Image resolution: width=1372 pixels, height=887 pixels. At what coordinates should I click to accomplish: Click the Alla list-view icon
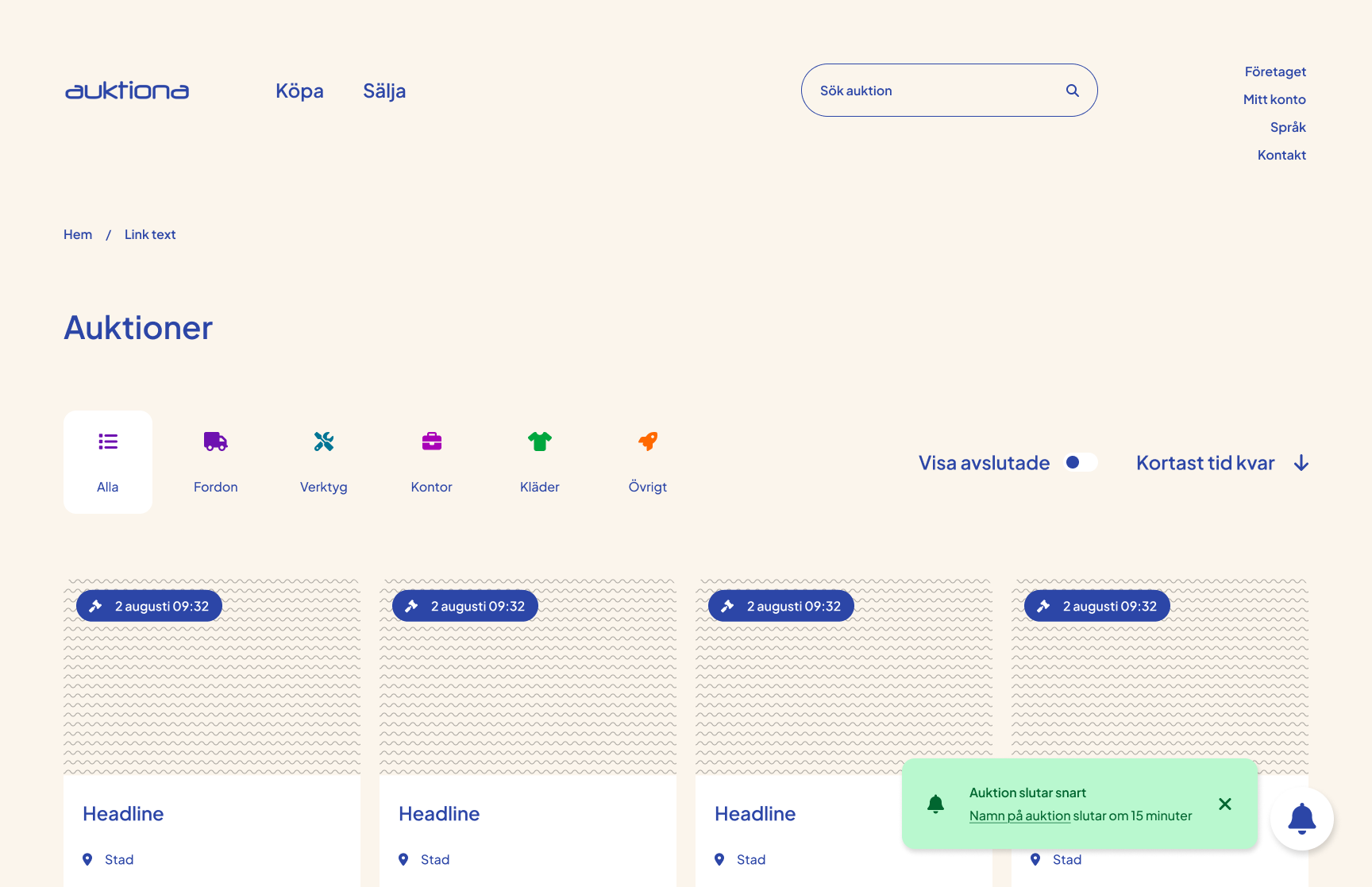[x=107, y=442]
